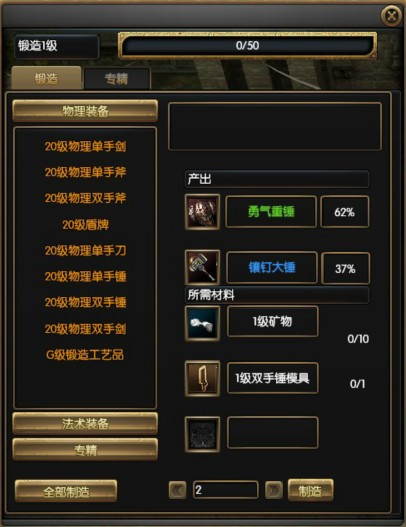Expand the 专精 category in sidebar
The image size is (406, 527).
85,449
